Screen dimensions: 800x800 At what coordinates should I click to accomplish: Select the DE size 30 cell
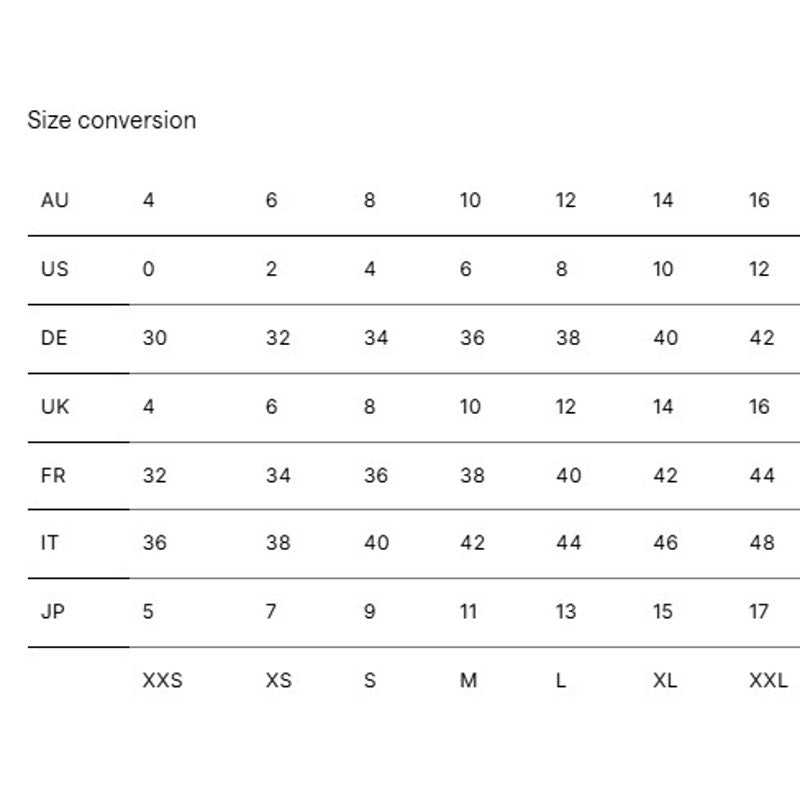(155, 338)
